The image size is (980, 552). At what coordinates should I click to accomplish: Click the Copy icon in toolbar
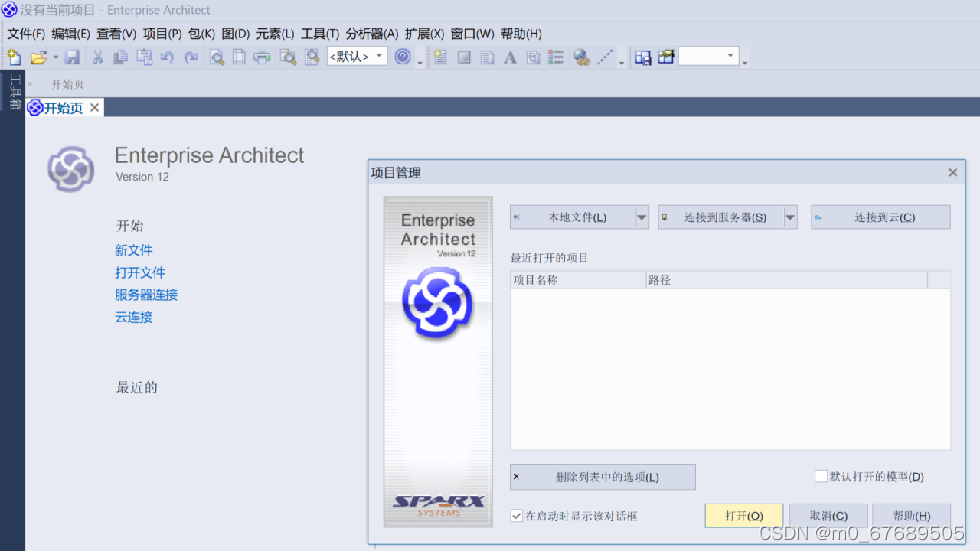121,58
